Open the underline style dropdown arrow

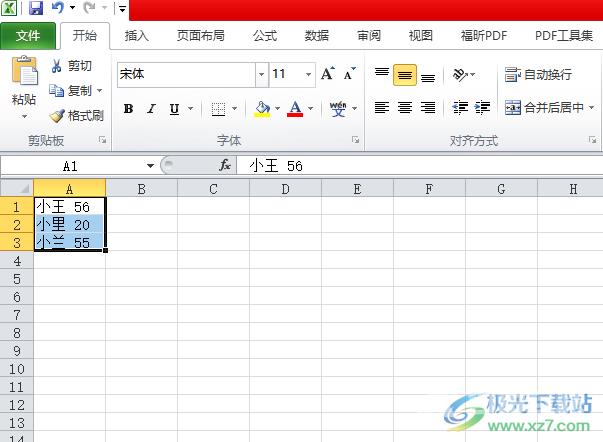pos(190,109)
